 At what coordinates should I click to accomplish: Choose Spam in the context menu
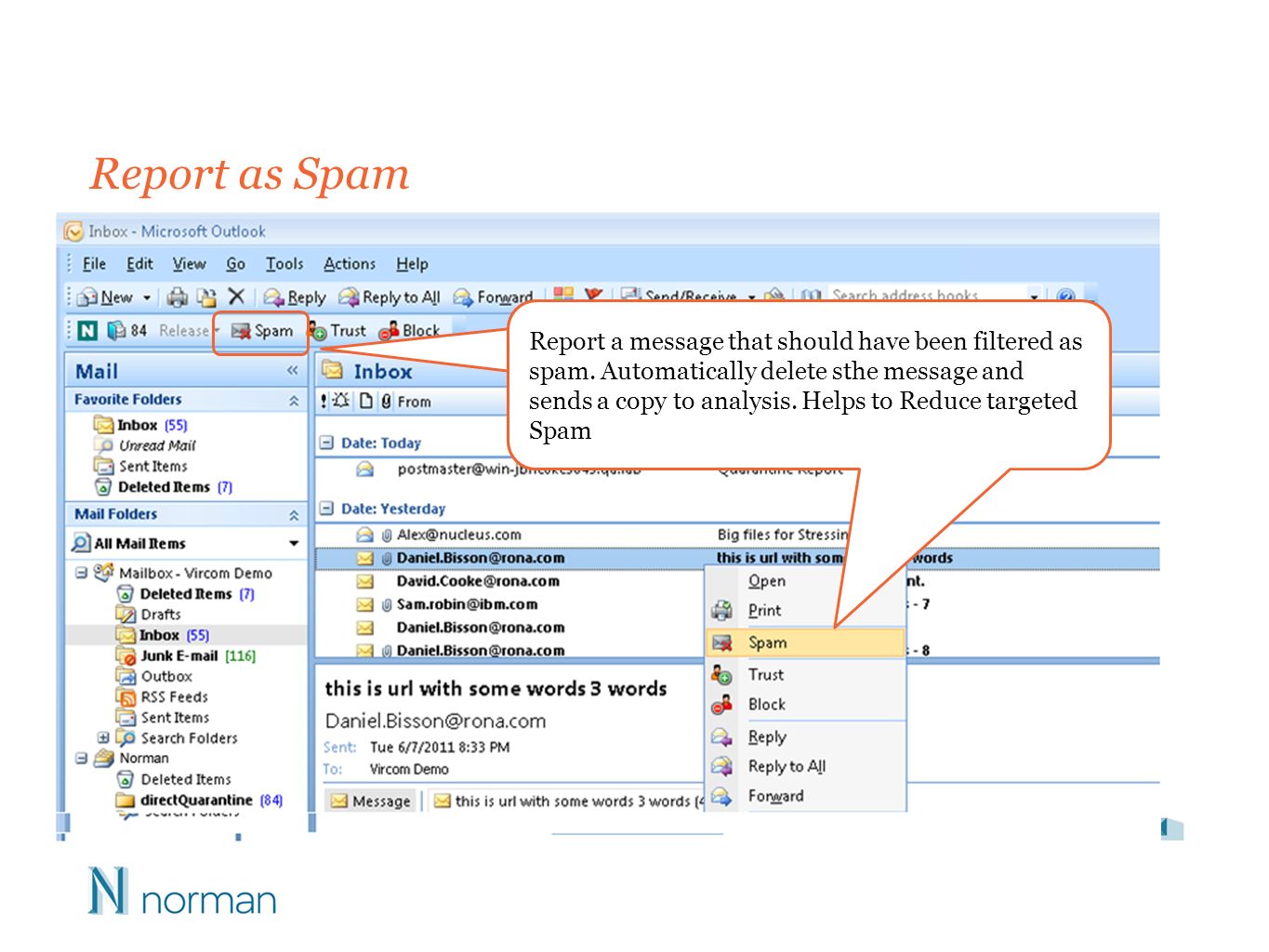click(x=805, y=642)
